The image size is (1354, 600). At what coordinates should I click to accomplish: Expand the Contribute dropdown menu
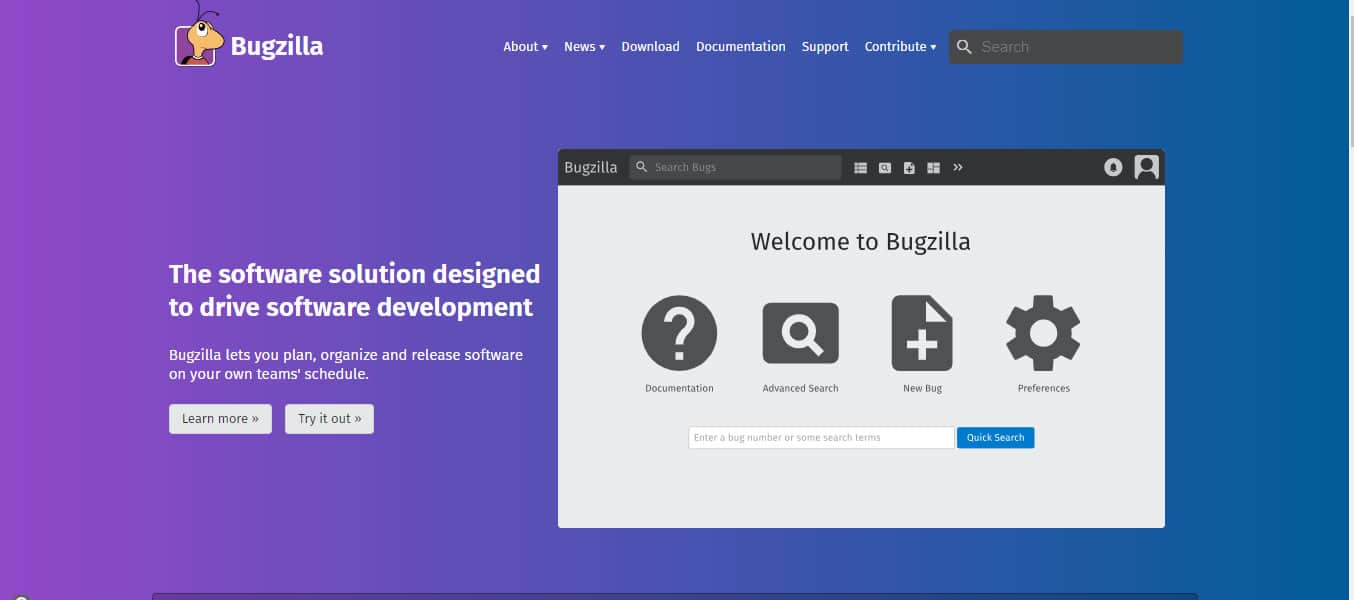(900, 47)
